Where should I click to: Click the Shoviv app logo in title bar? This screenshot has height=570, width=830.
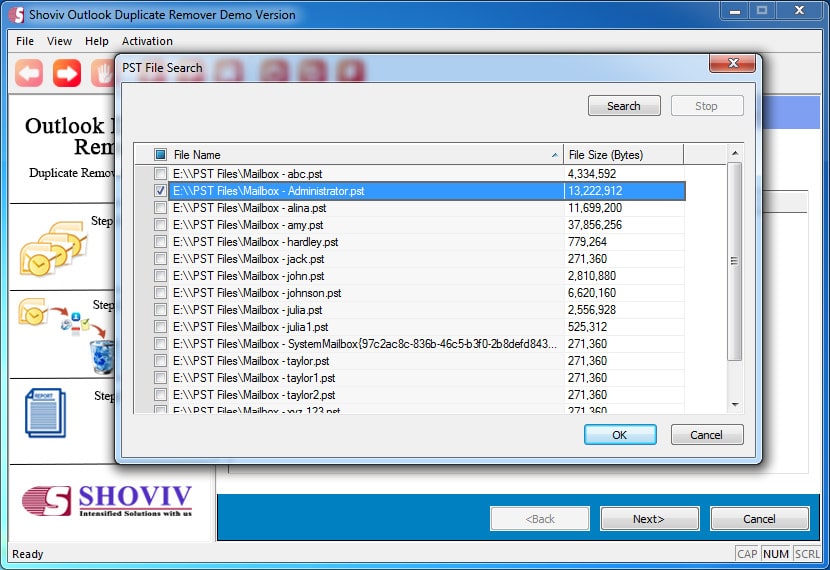pyautogui.click(x=16, y=15)
